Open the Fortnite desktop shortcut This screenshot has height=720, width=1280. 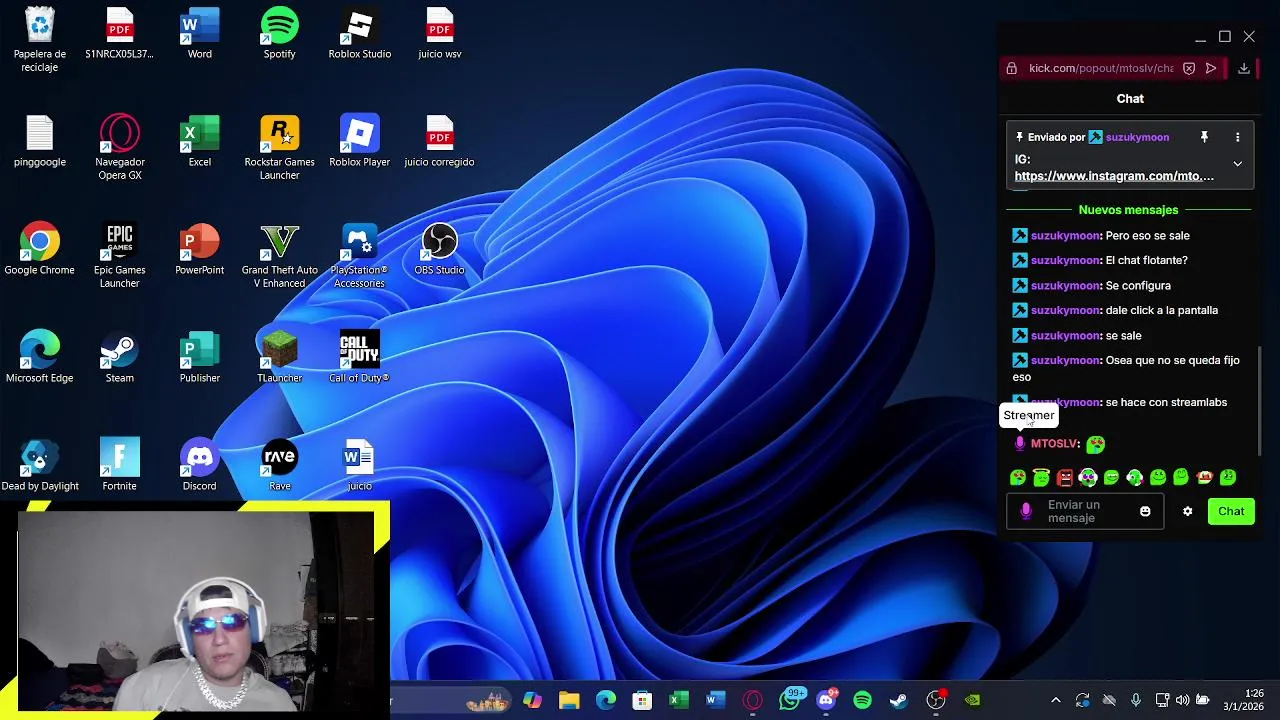coord(120,466)
